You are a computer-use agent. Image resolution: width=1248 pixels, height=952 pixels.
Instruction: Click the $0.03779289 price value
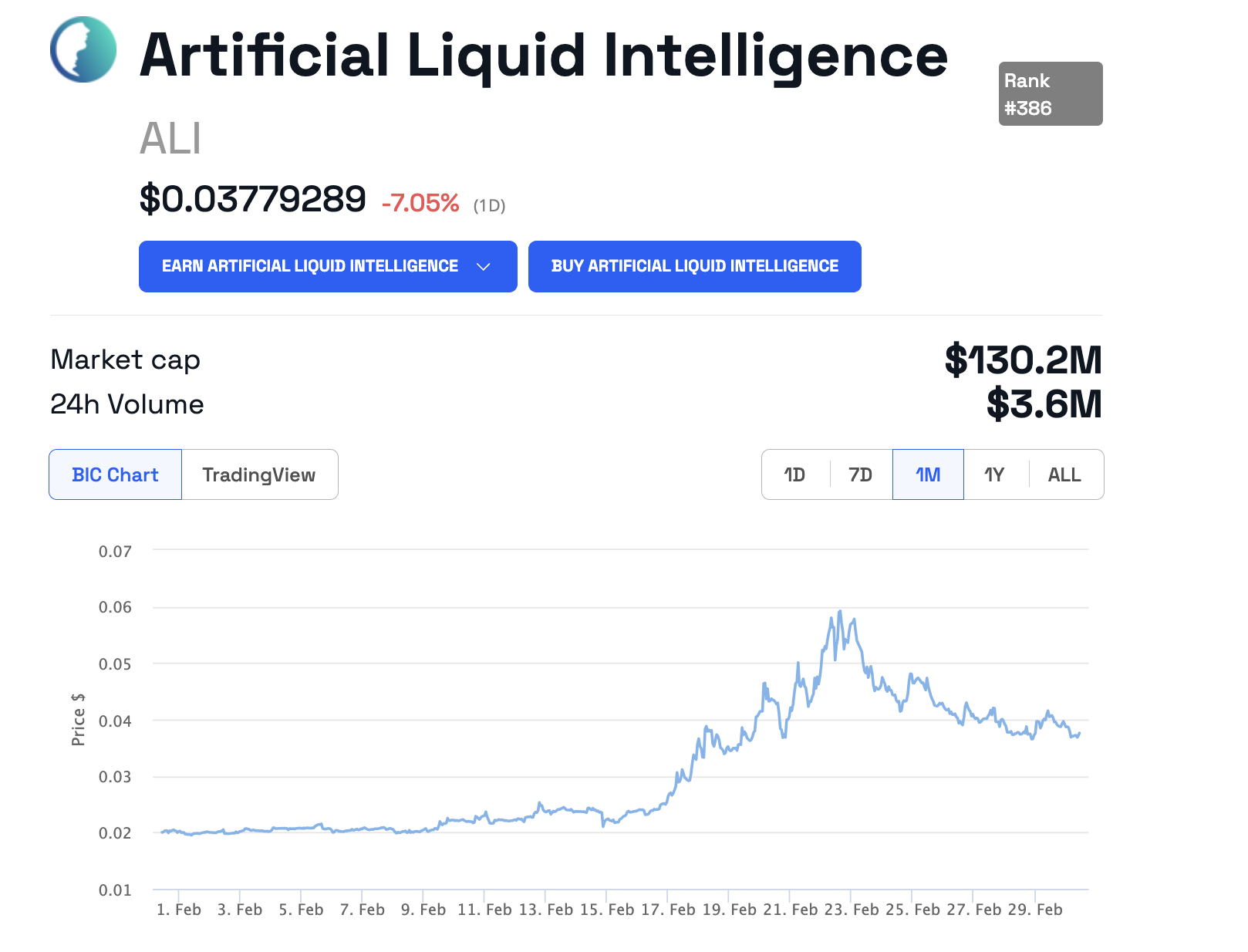252,199
